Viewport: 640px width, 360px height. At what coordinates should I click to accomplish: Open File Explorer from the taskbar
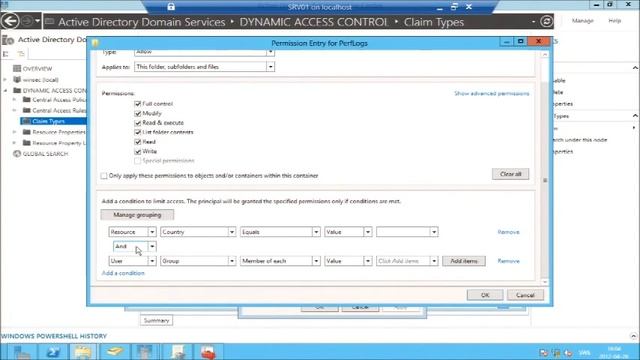tap(83, 352)
